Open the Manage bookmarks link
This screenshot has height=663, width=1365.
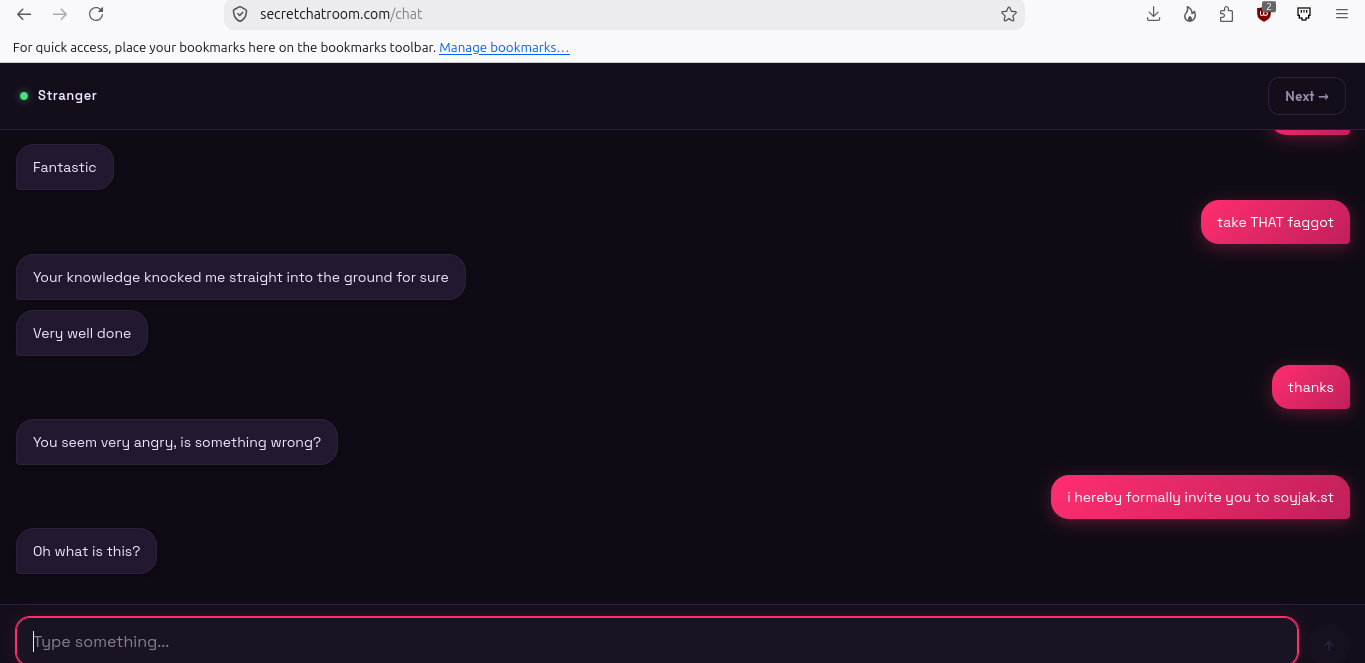[504, 47]
